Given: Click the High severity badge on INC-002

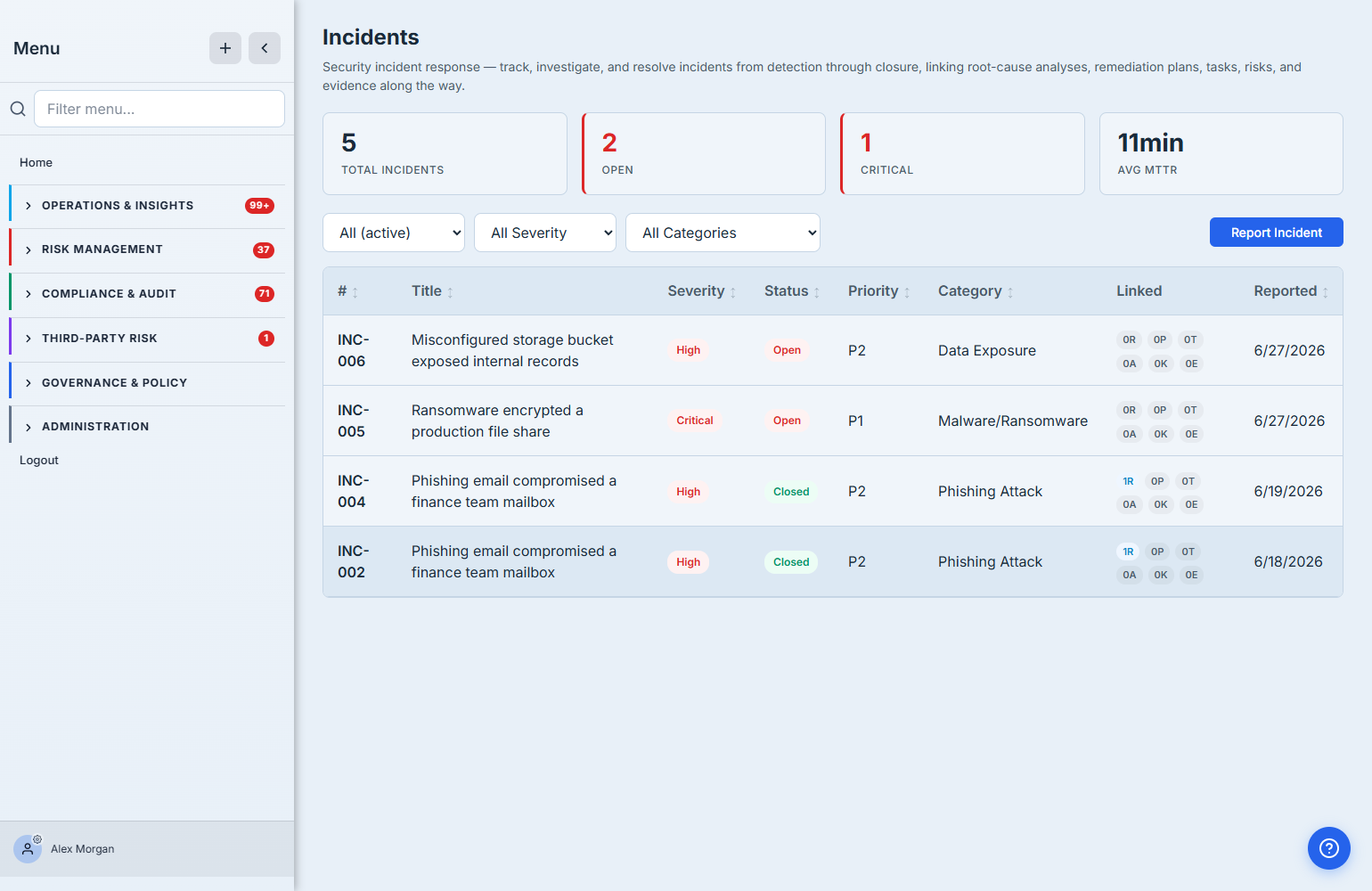Looking at the screenshot, I should coord(689,562).
